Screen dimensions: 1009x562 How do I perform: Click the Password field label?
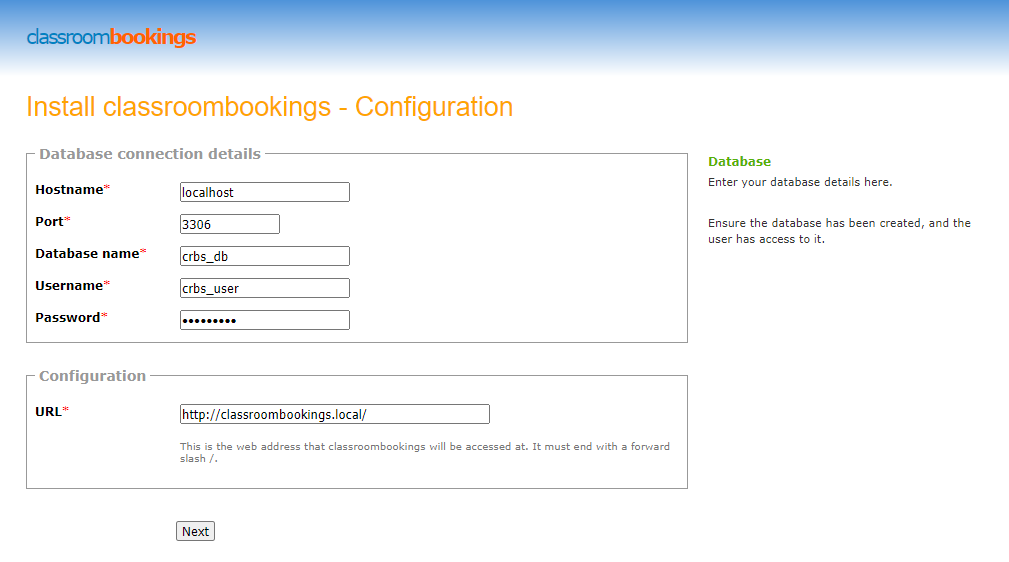(x=68, y=318)
